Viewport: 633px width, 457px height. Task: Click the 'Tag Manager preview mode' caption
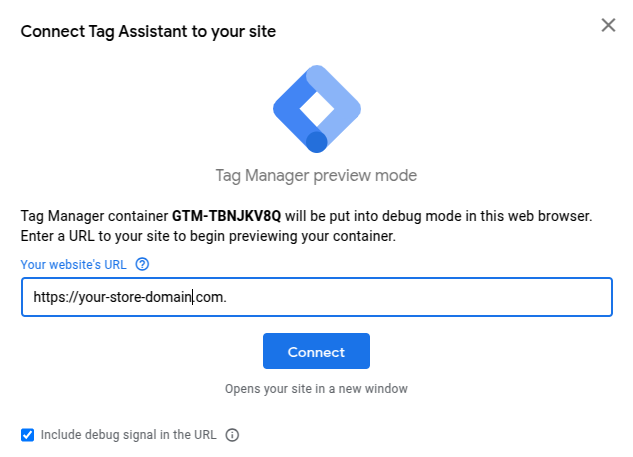click(316, 176)
